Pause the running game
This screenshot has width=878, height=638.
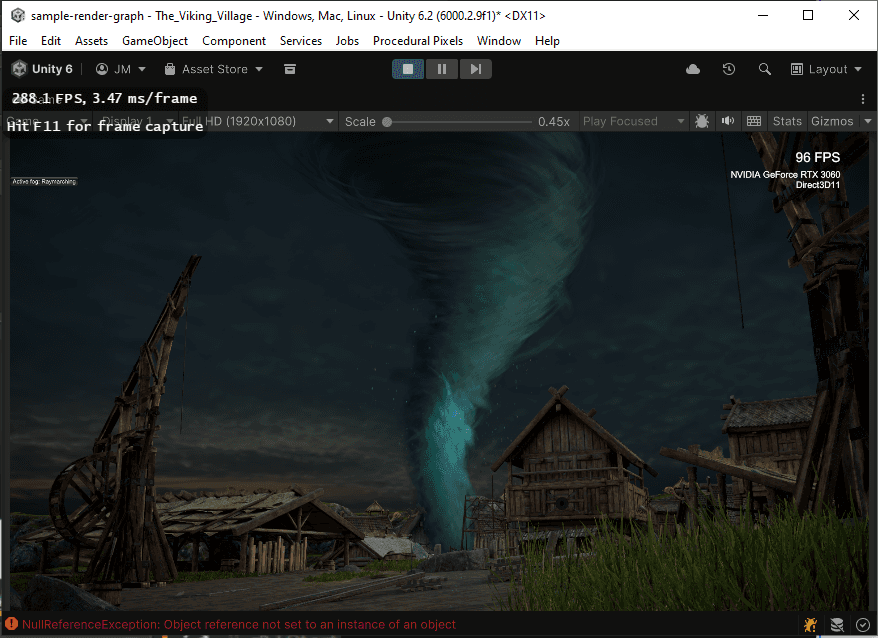point(442,69)
